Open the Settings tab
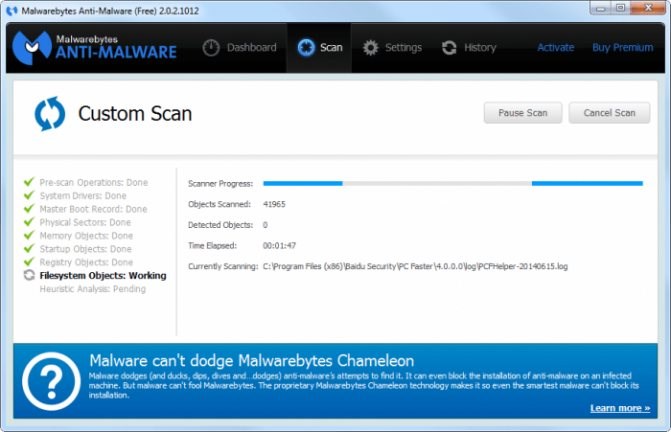671x432 pixels. 392,47
